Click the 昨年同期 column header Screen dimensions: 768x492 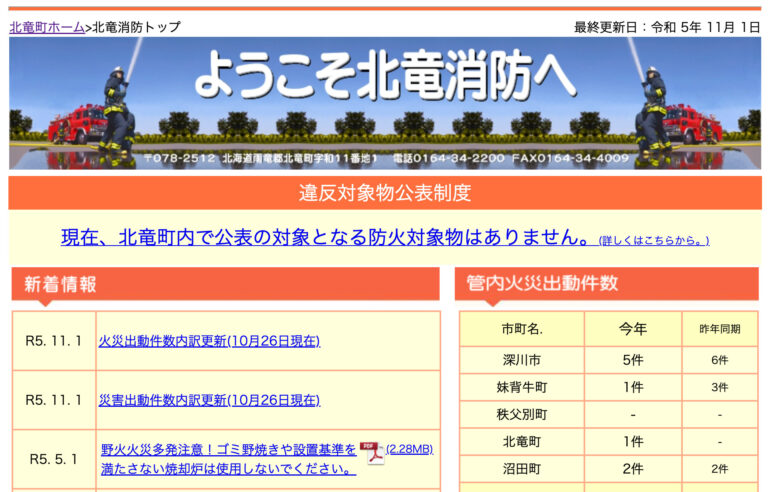coord(719,328)
